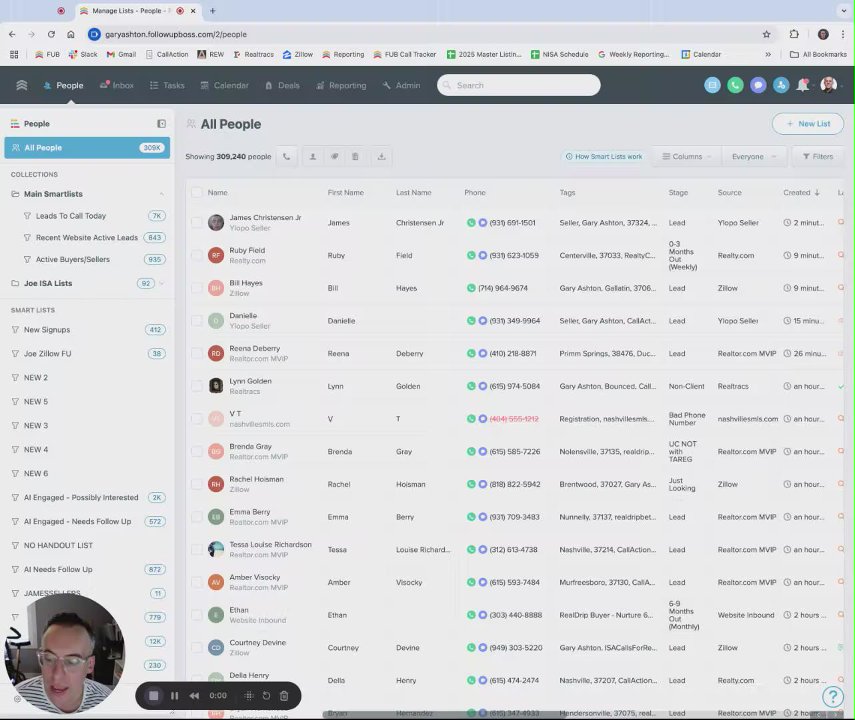Click the tag toolbar icon
This screenshot has width=855, height=720.
(x=334, y=157)
